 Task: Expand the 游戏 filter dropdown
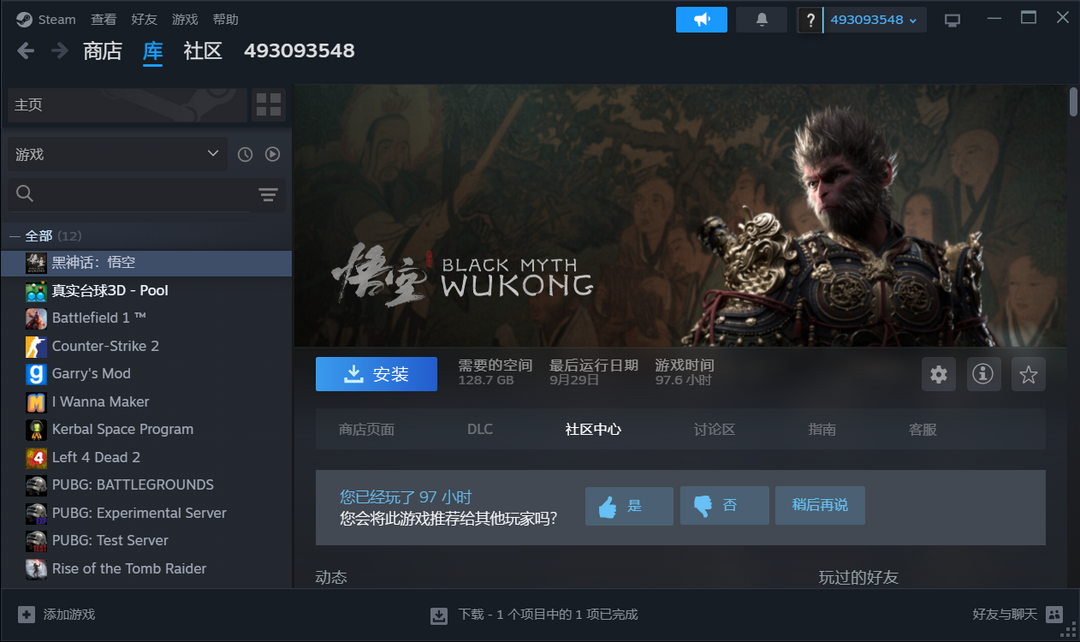[117, 154]
